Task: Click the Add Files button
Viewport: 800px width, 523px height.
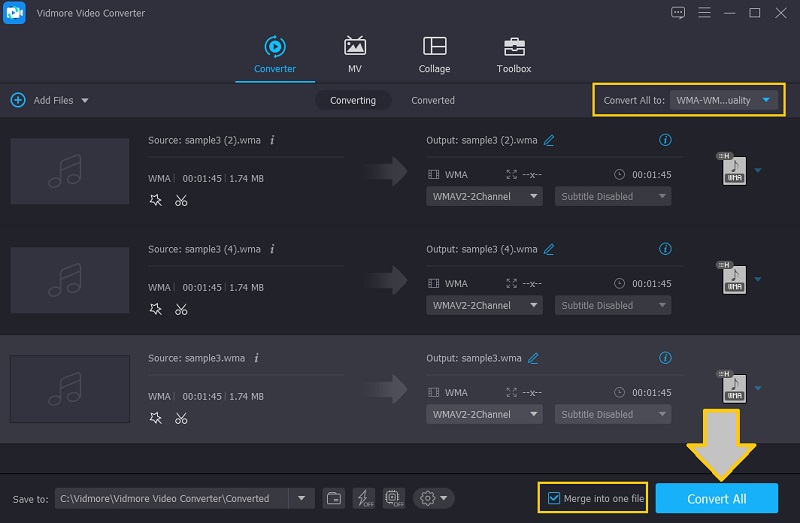Action: pos(40,100)
